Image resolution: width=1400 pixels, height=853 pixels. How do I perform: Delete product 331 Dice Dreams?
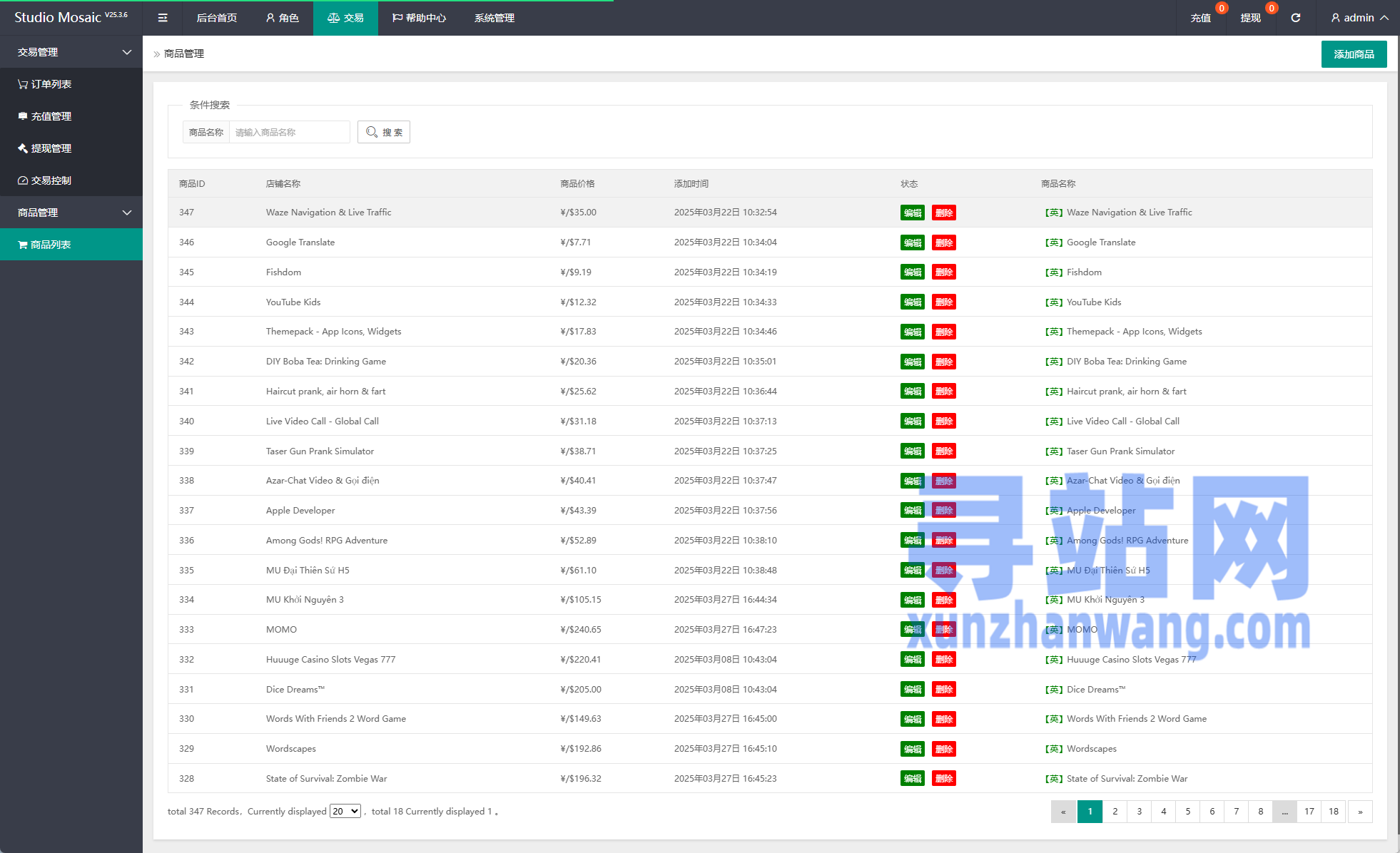point(944,690)
